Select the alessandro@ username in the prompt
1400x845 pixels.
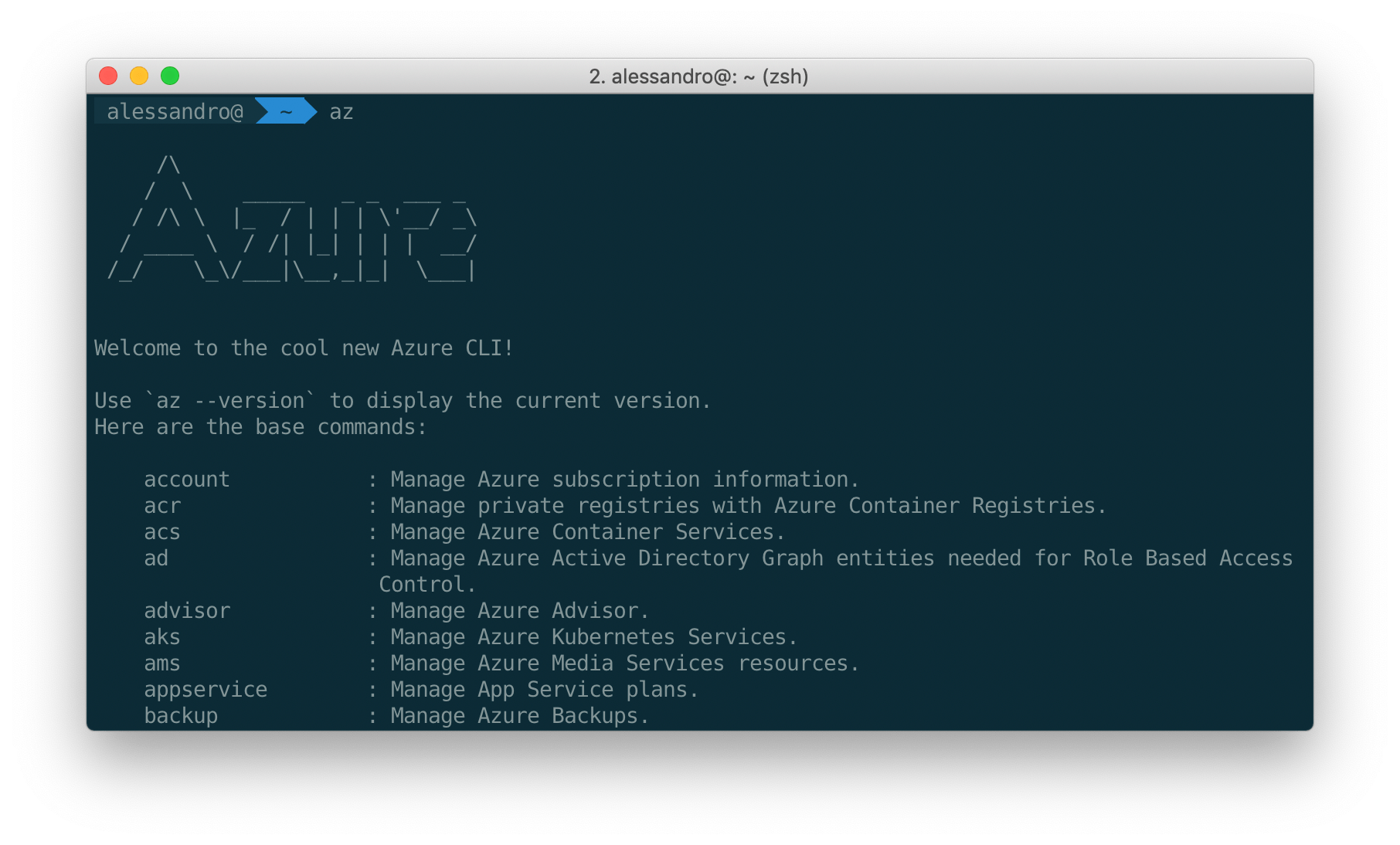tap(176, 111)
